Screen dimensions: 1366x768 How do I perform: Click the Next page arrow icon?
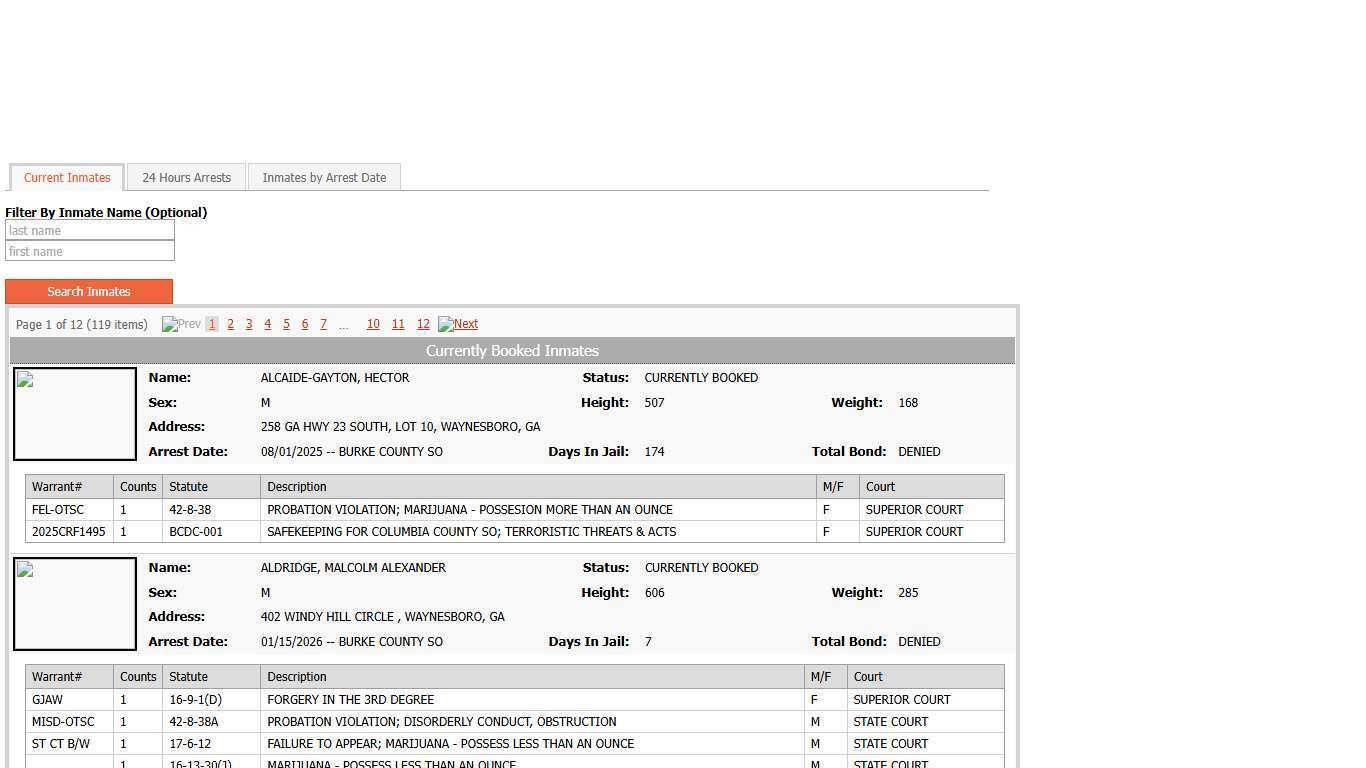(x=445, y=324)
